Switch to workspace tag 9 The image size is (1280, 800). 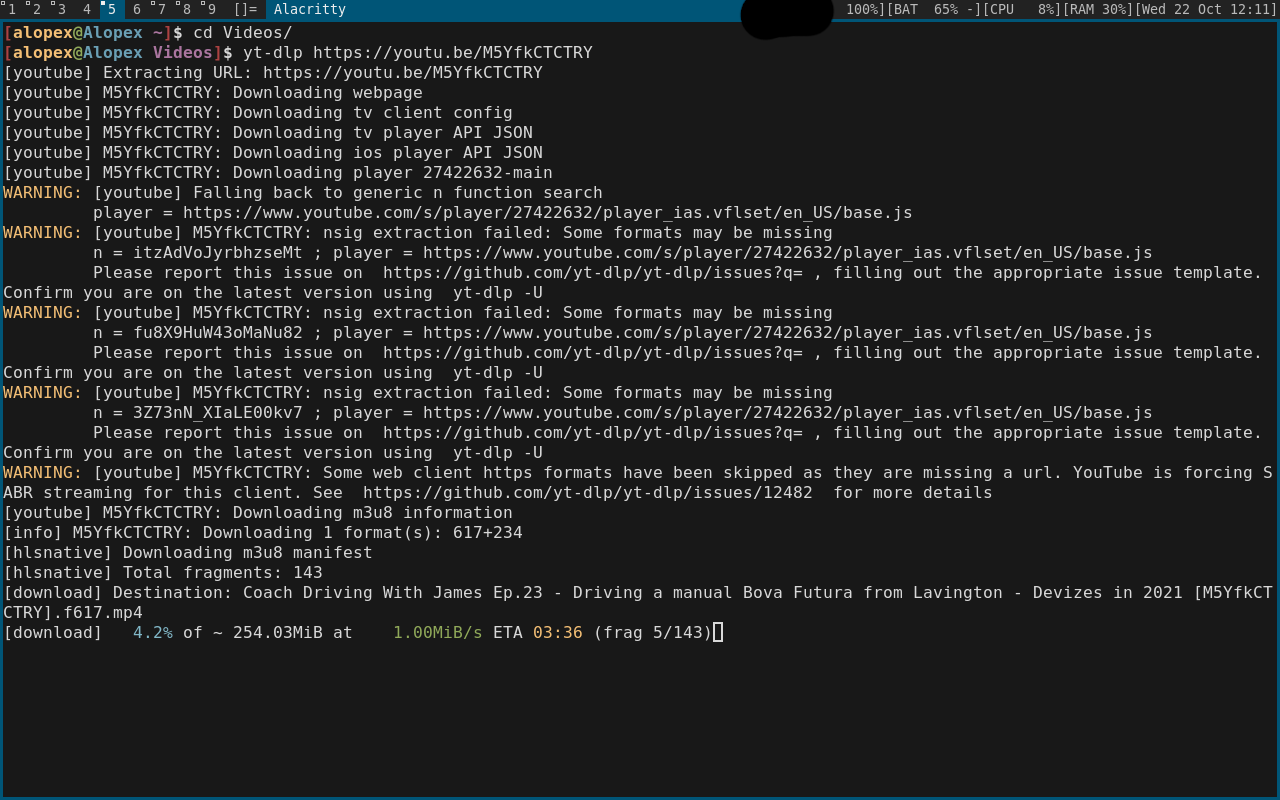click(x=212, y=9)
